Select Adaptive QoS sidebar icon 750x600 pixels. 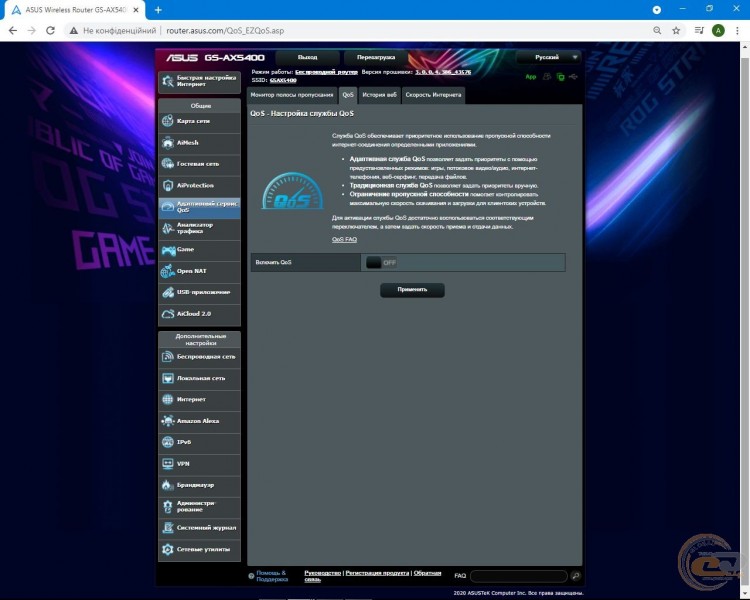pyautogui.click(x=167, y=207)
